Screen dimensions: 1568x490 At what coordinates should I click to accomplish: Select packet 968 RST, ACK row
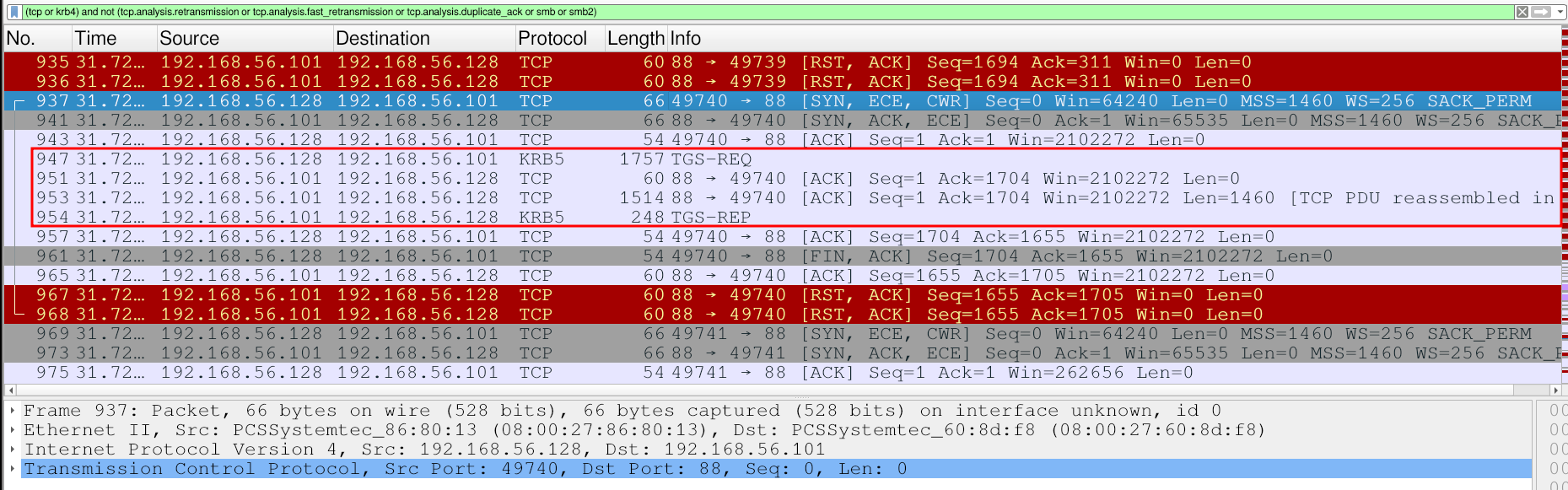click(x=782, y=315)
